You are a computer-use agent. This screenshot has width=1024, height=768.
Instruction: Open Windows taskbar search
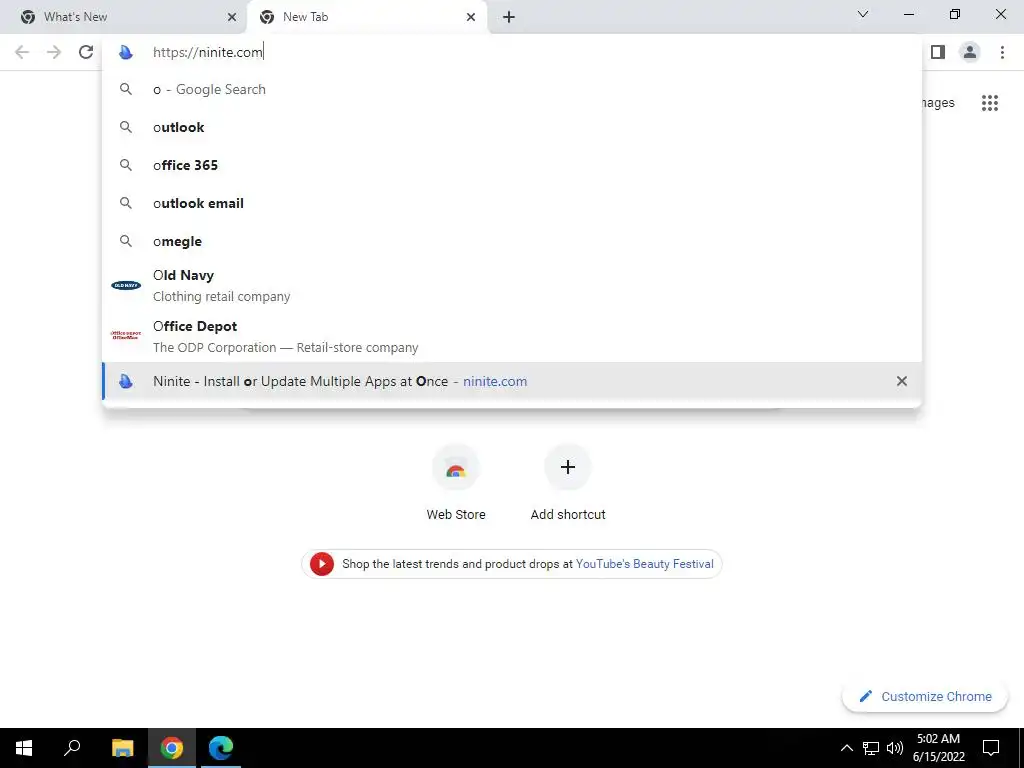(72, 748)
